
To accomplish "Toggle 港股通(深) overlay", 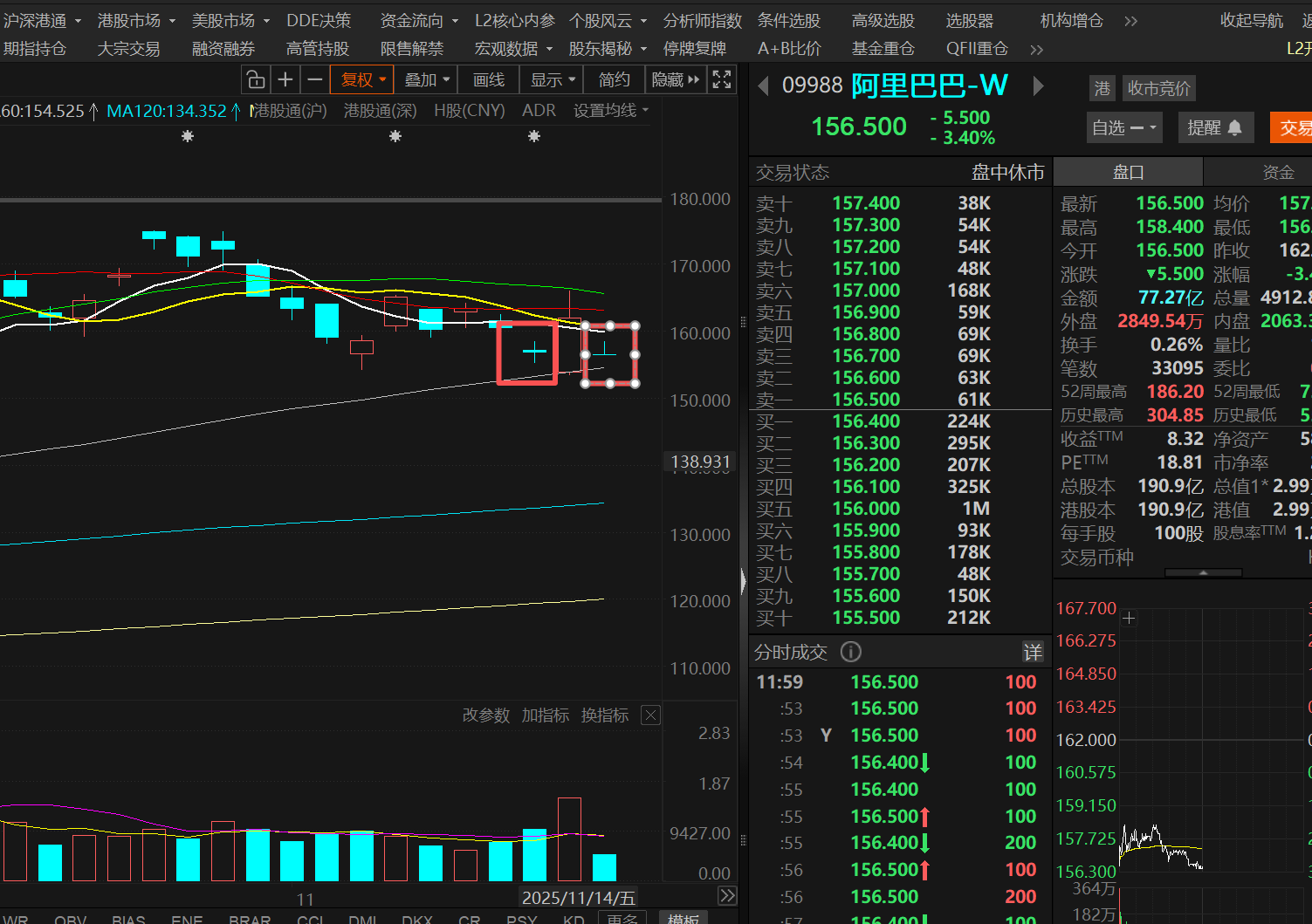I will 380,111.
